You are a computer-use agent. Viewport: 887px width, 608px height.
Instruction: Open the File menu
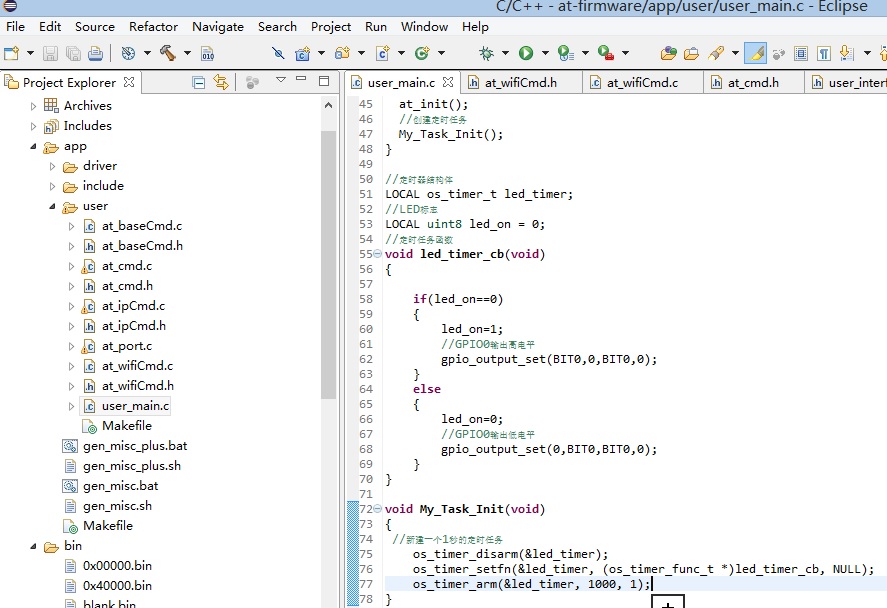tap(15, 27)
